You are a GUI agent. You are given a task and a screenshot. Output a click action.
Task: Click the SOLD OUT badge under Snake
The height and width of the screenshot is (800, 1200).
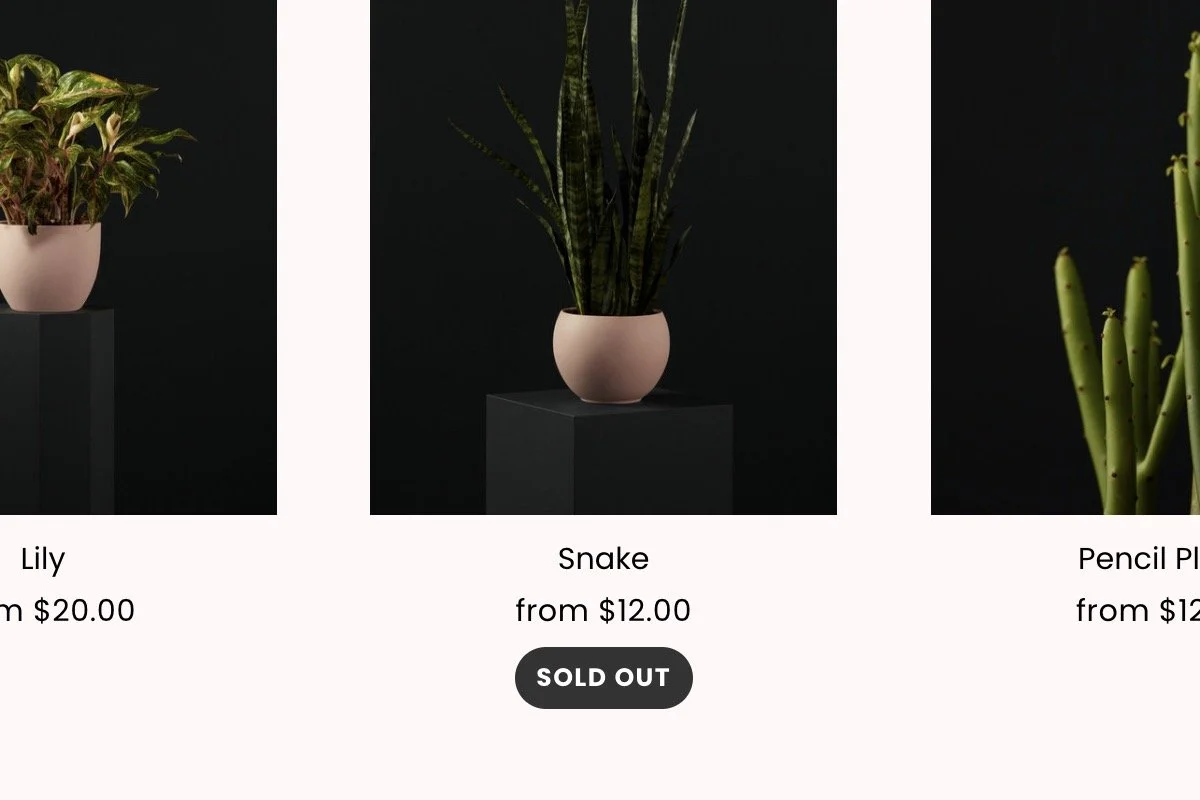click(x=603, y=678)
